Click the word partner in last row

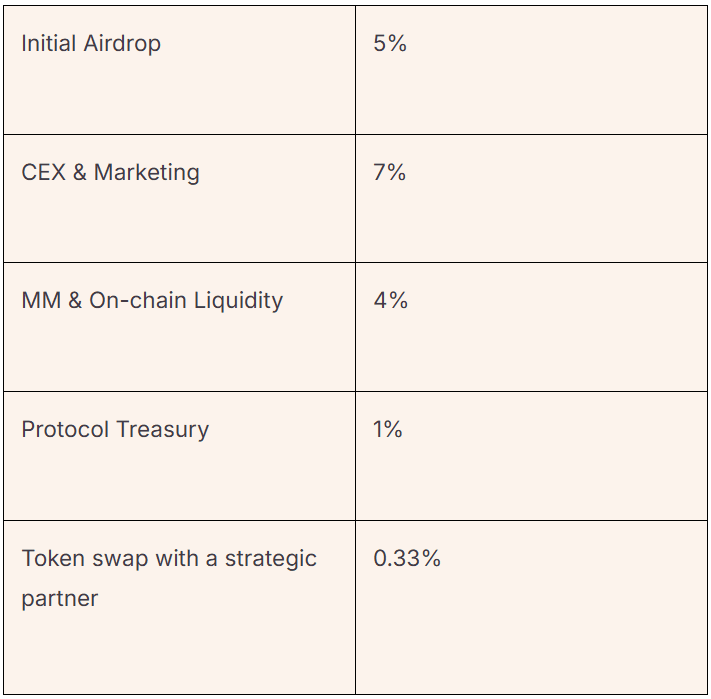59,599
